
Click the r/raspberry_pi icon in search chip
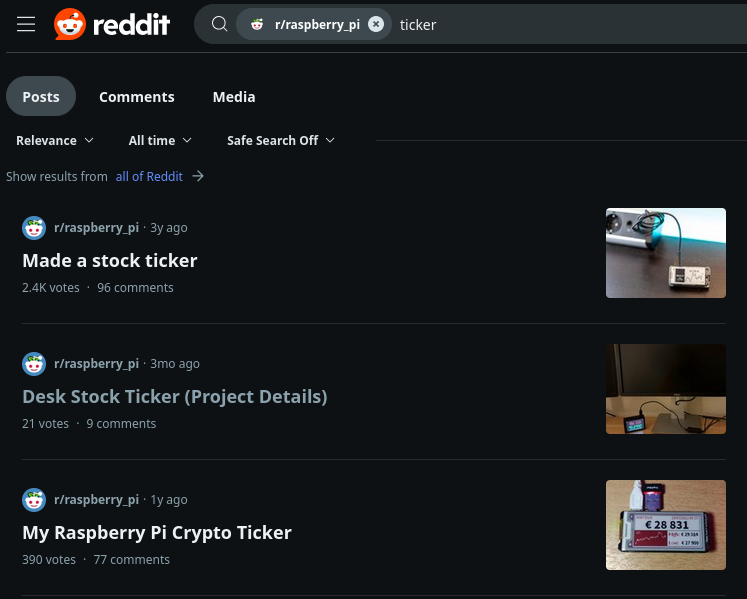coord(257,24)
